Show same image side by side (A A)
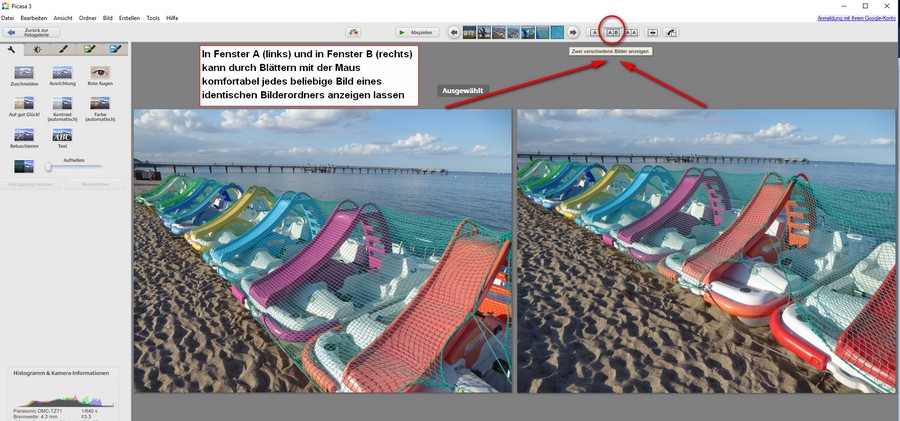 631,33
